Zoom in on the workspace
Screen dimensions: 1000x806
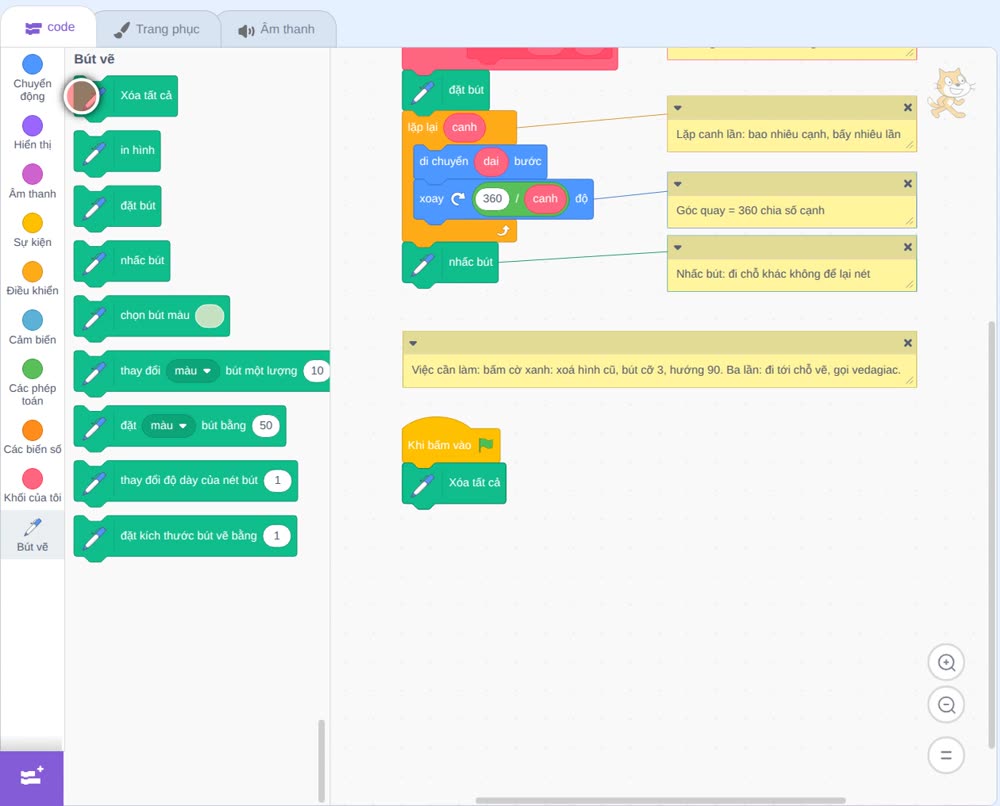(946, 663)
